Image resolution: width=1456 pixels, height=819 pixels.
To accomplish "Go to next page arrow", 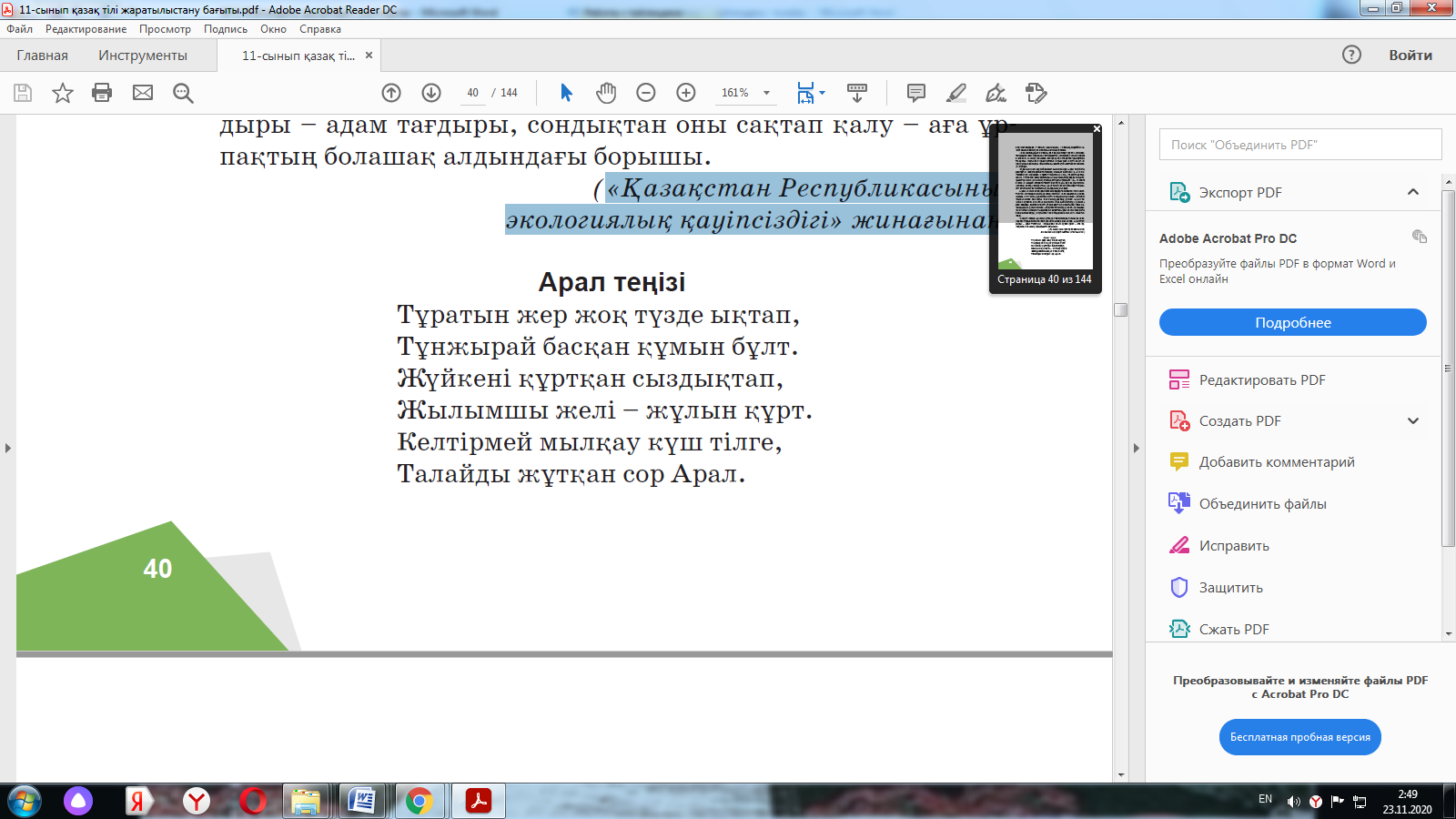I will [431, 93].
